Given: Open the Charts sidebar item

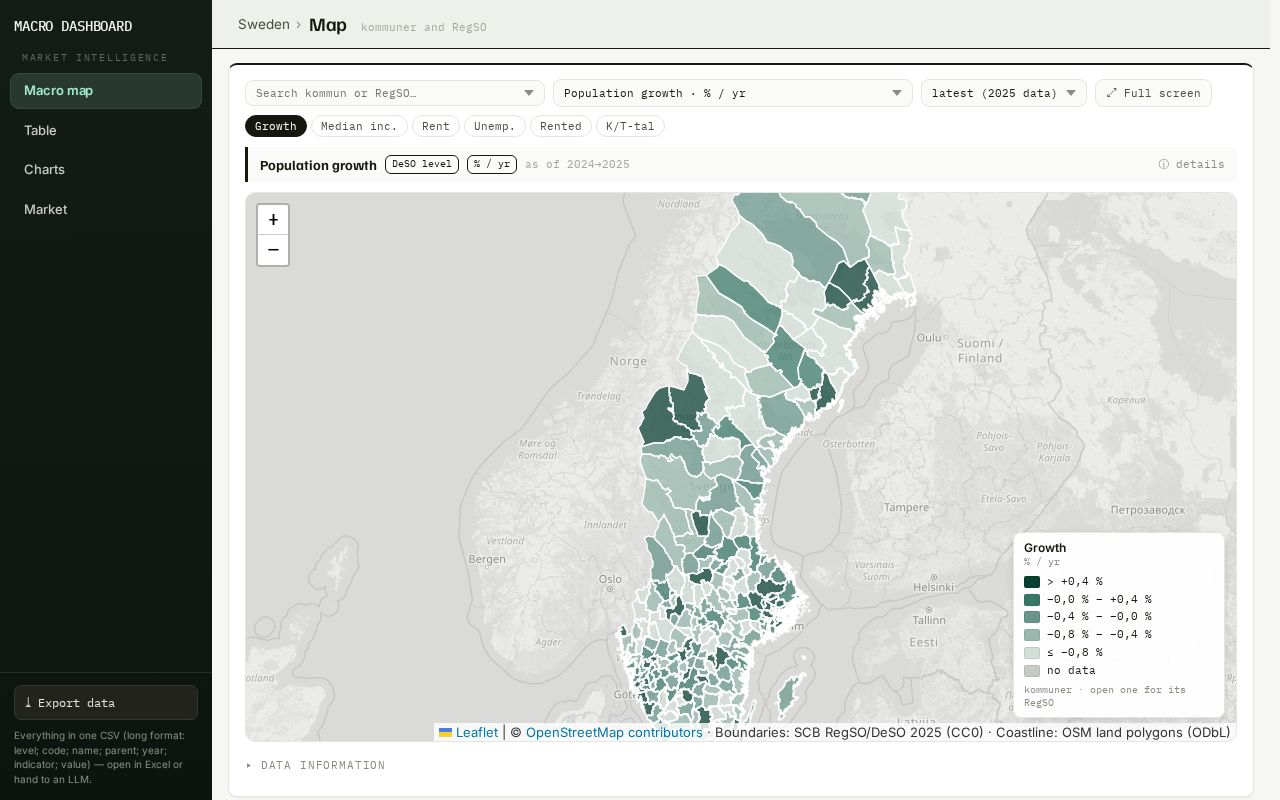Looking at the screenshot, I should pyautogui.click(x=106, y=169).
